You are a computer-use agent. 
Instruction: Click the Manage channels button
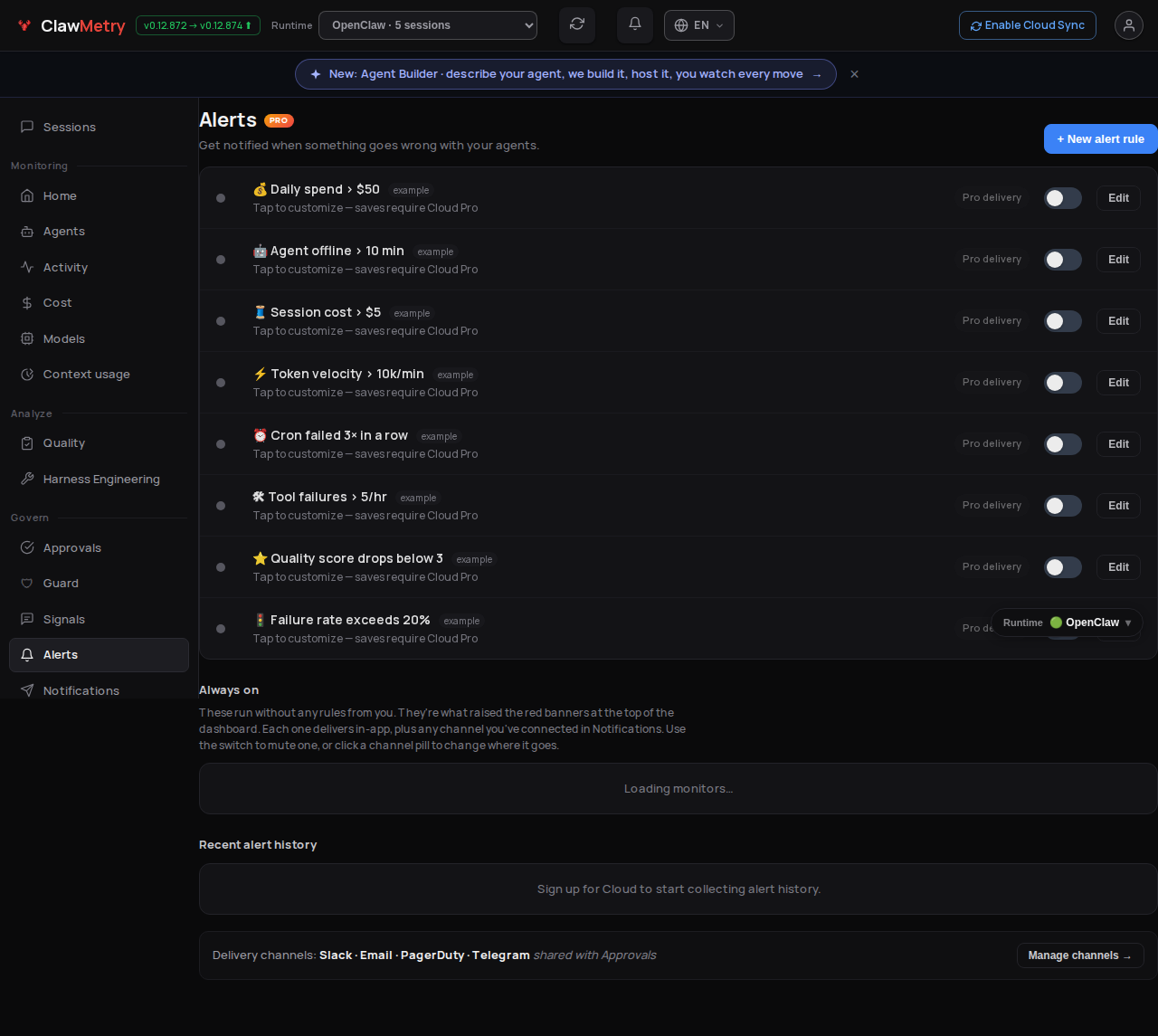click(x=1080, y=955)
